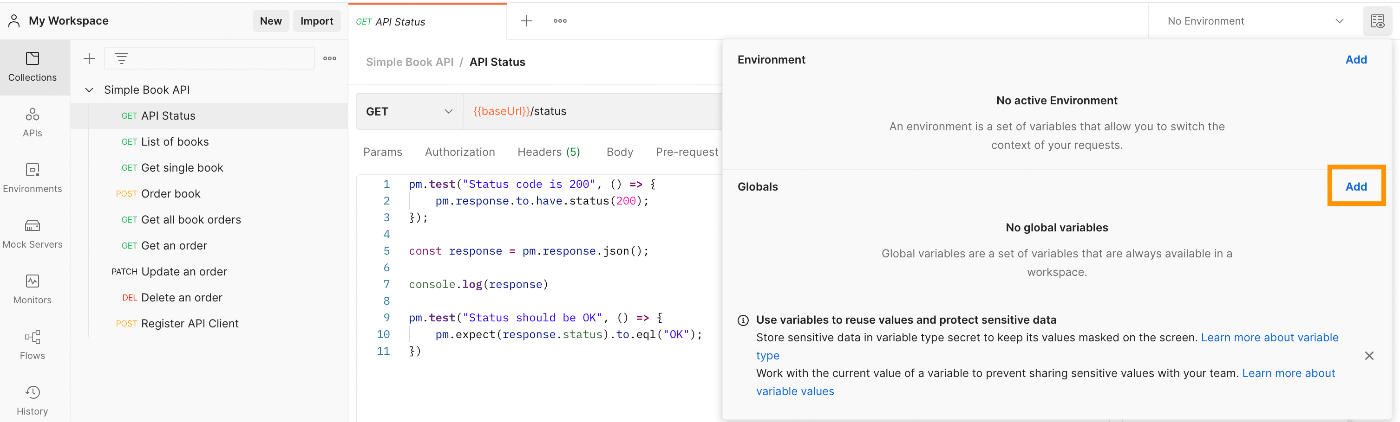Select the Get all book orders request
Screen dimensions: 1400x422
coord(209,220)
